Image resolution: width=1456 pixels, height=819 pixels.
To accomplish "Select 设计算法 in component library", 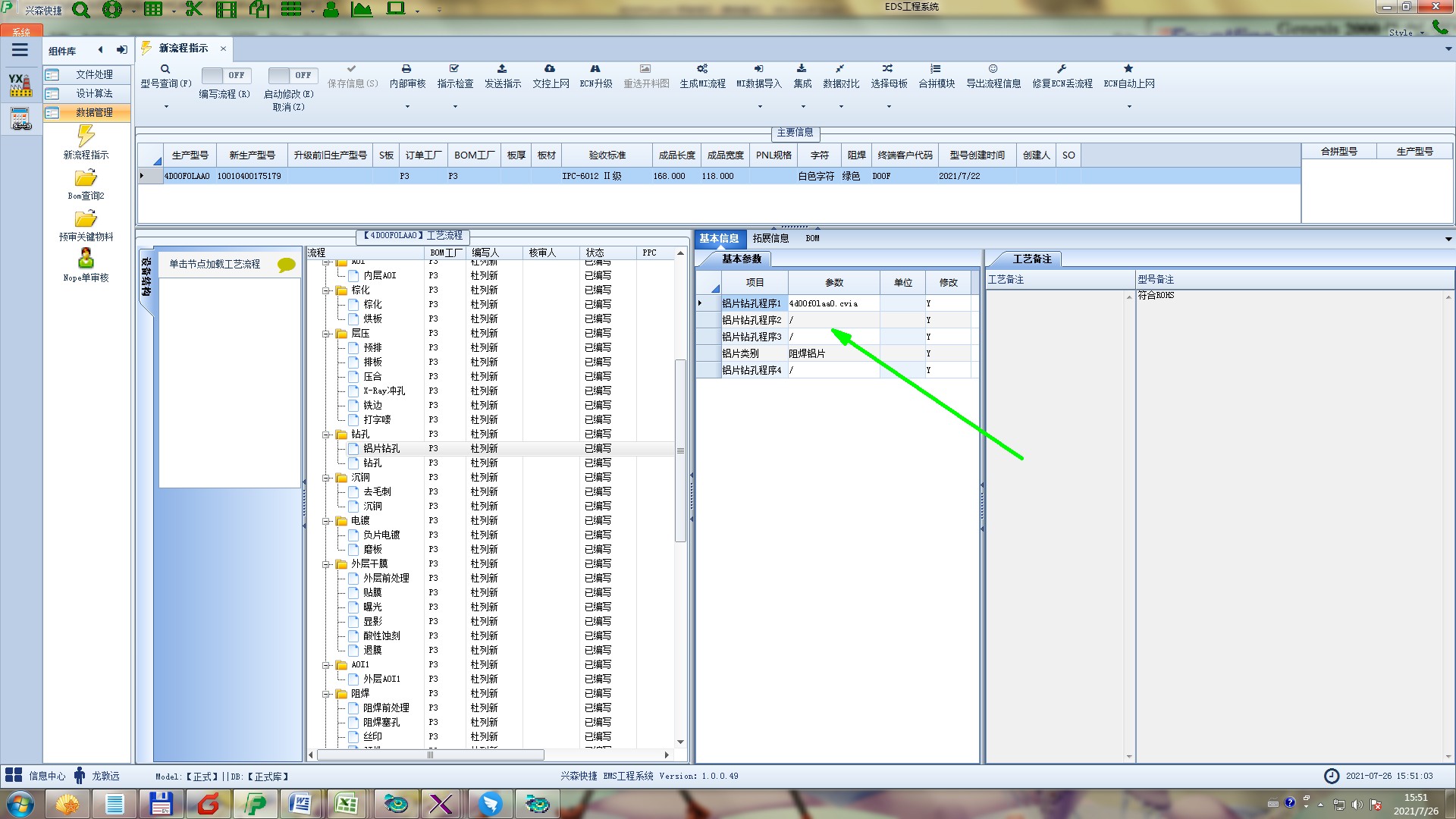I will (94, 93).
